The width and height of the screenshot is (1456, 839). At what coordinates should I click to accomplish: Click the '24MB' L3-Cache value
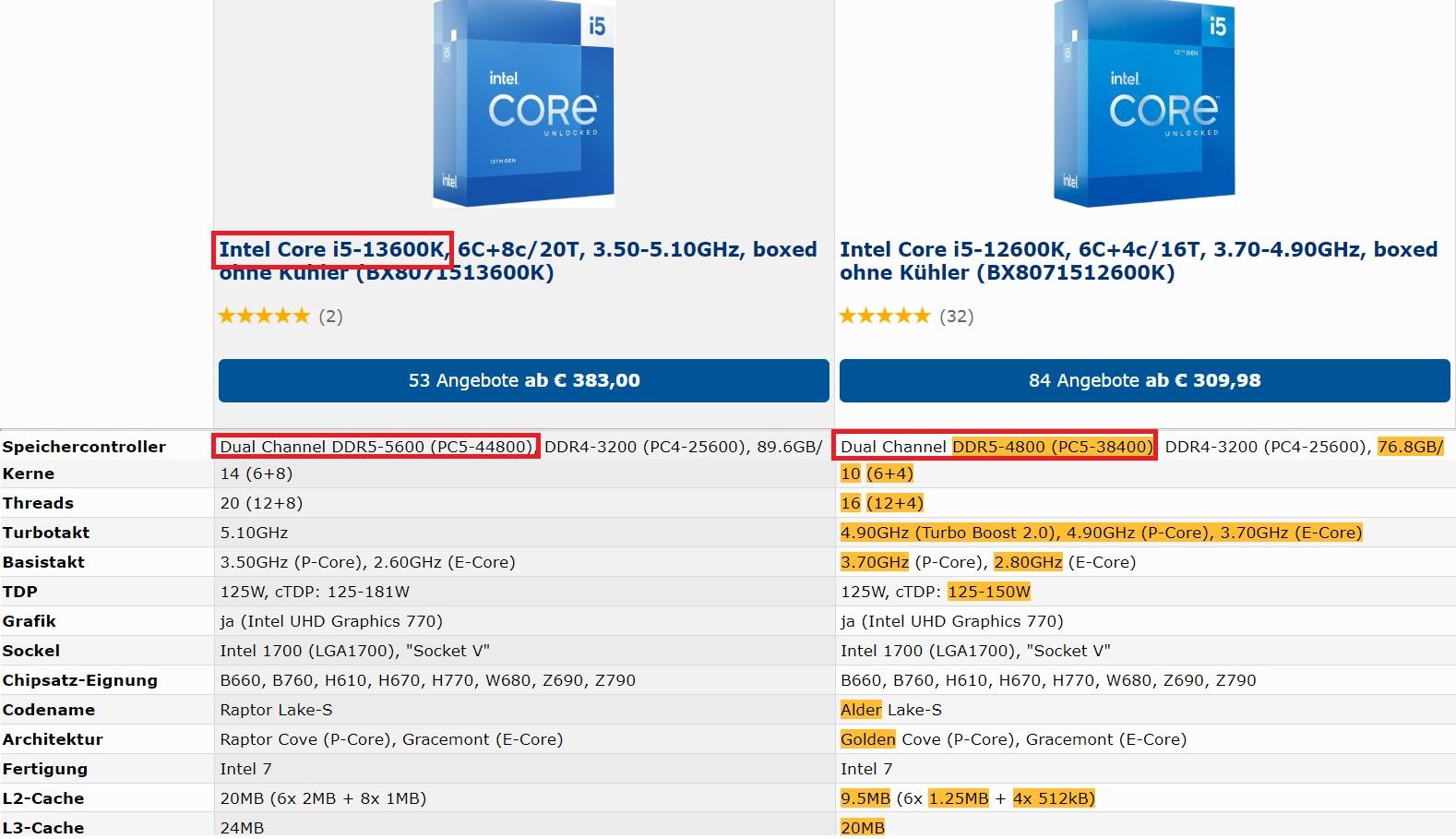242,828
